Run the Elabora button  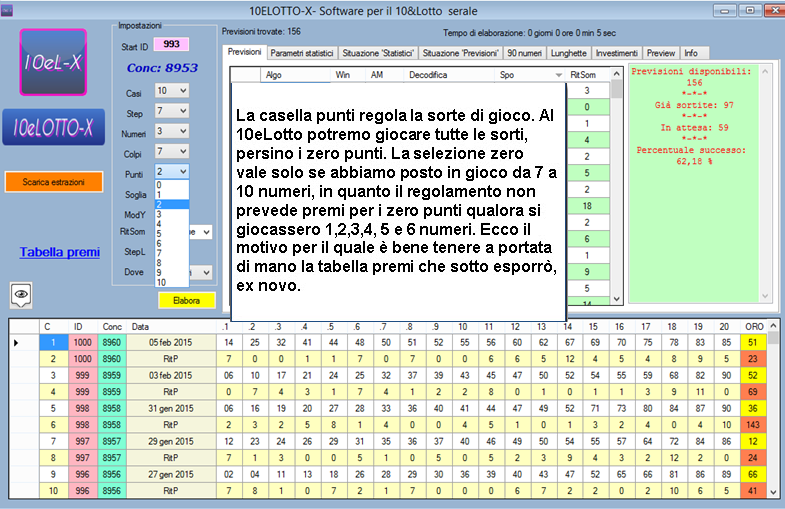pos(186,300)
